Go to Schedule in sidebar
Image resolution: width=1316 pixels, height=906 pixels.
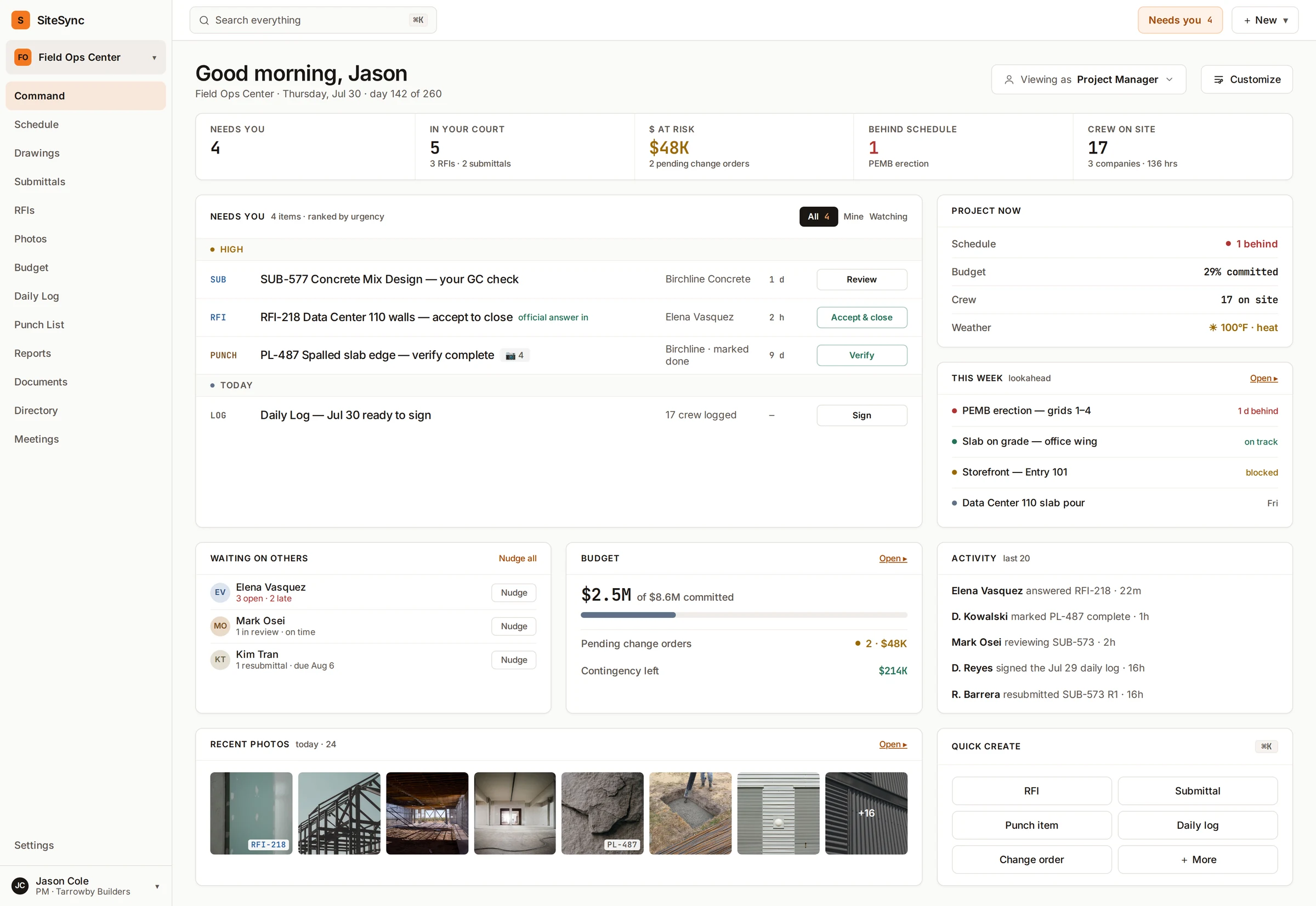point(86,124)
